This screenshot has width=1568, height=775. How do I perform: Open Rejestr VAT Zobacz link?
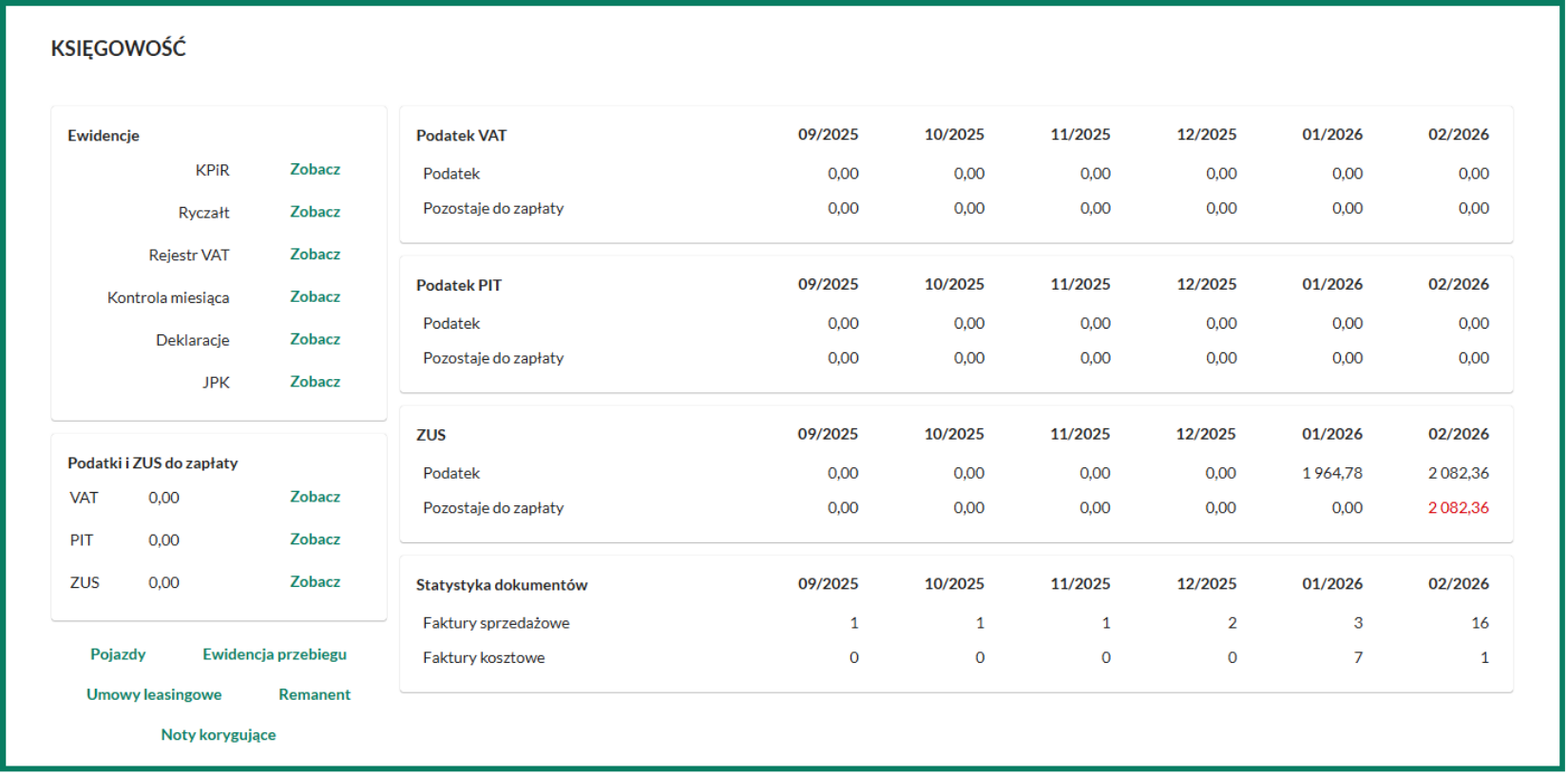click(x=315, y=255)
